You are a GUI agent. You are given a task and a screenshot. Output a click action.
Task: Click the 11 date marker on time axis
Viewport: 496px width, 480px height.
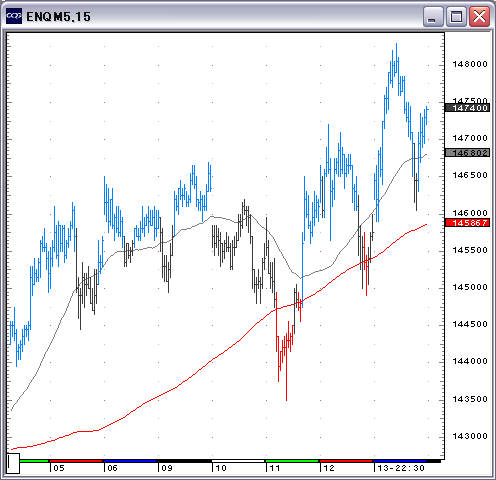275,468
